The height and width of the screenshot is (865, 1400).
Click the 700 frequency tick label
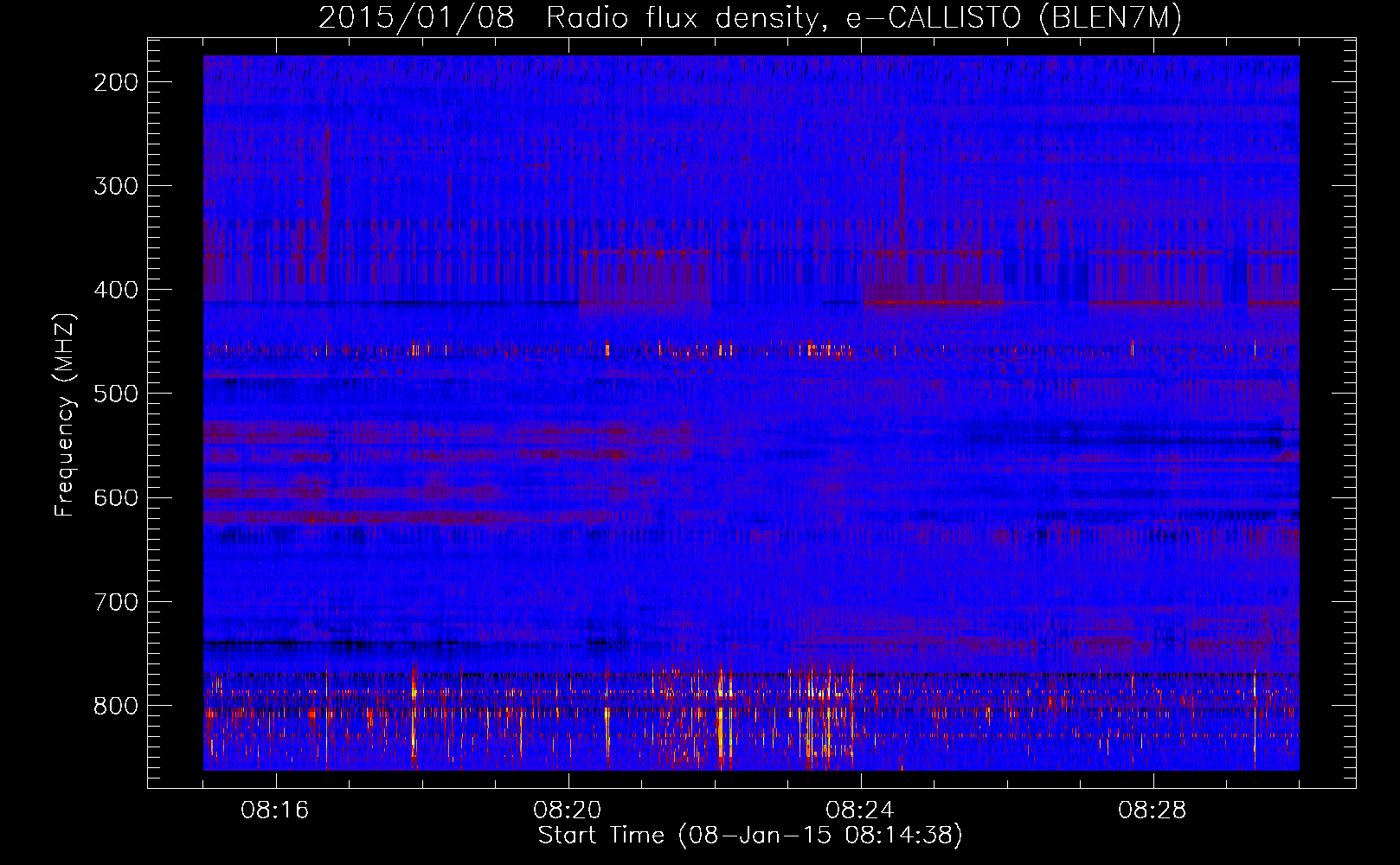coord(116,601)
